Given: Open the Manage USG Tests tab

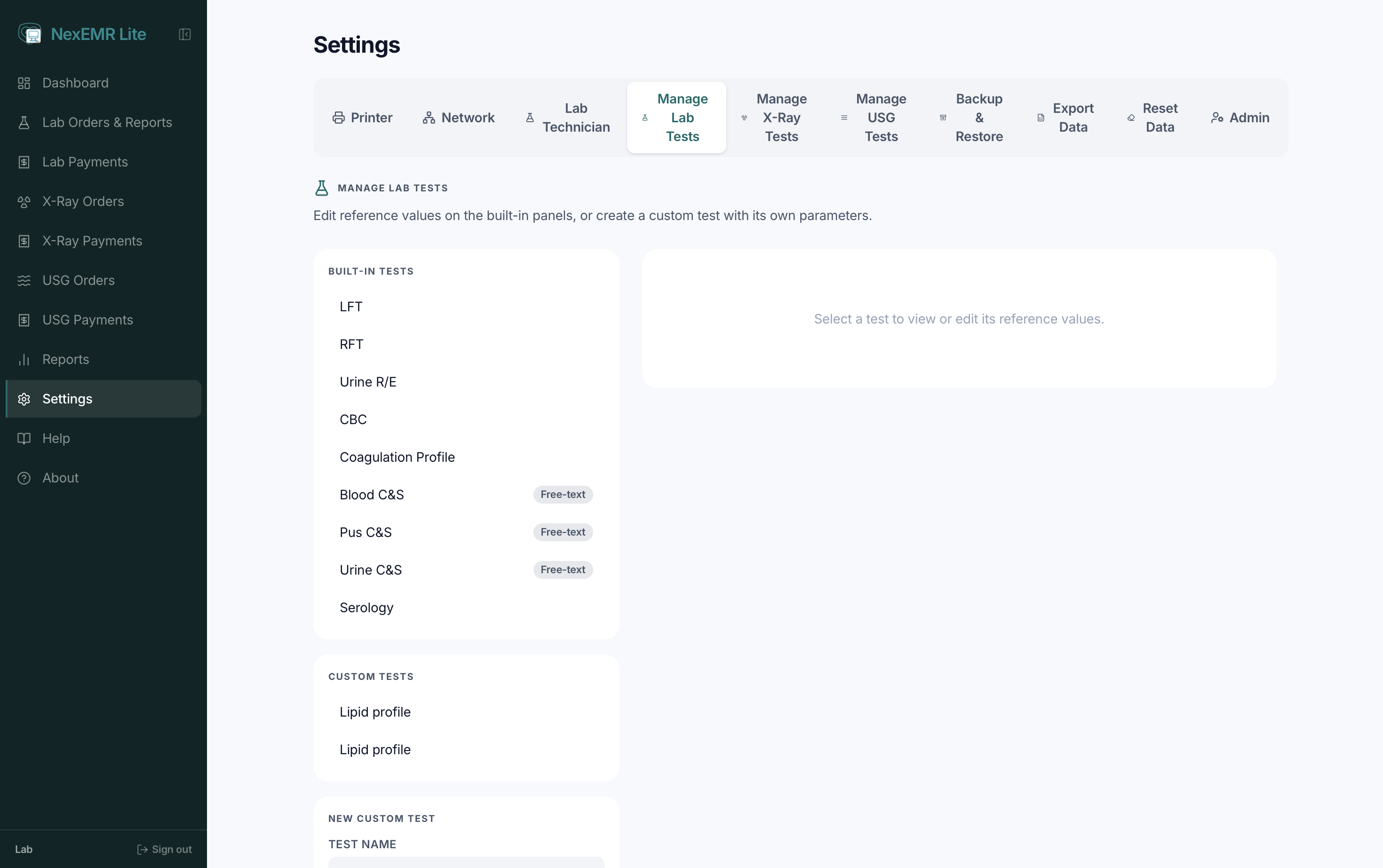Looking at the screenshot, I should [x=874, y=118].
